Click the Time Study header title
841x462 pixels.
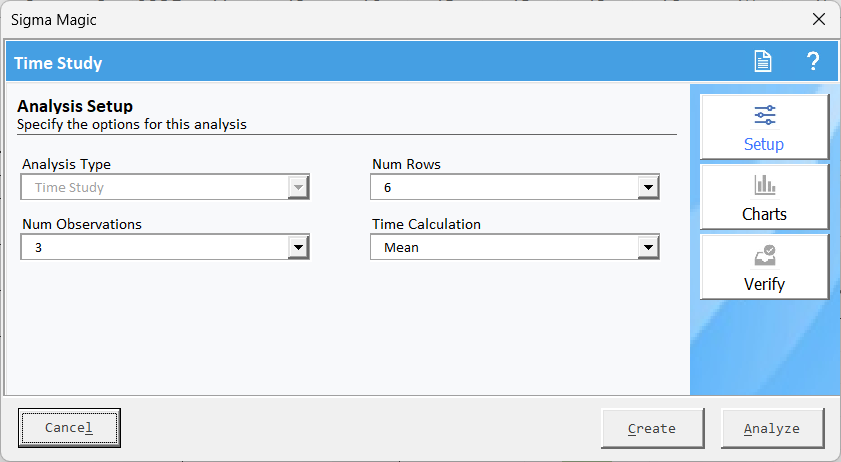58,63
